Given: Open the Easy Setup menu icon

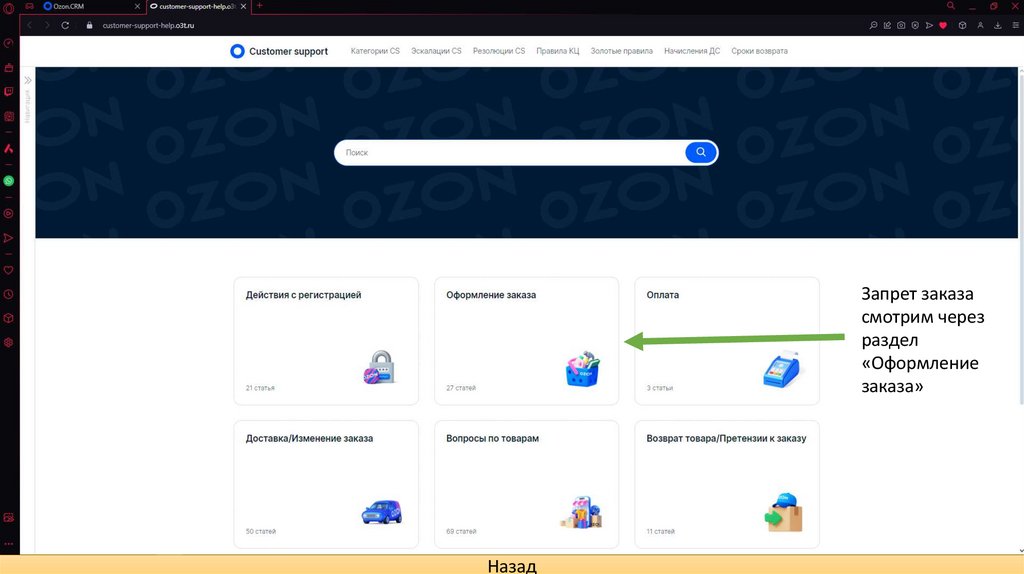Looking at the screenshot, I should coord(1016,25).
